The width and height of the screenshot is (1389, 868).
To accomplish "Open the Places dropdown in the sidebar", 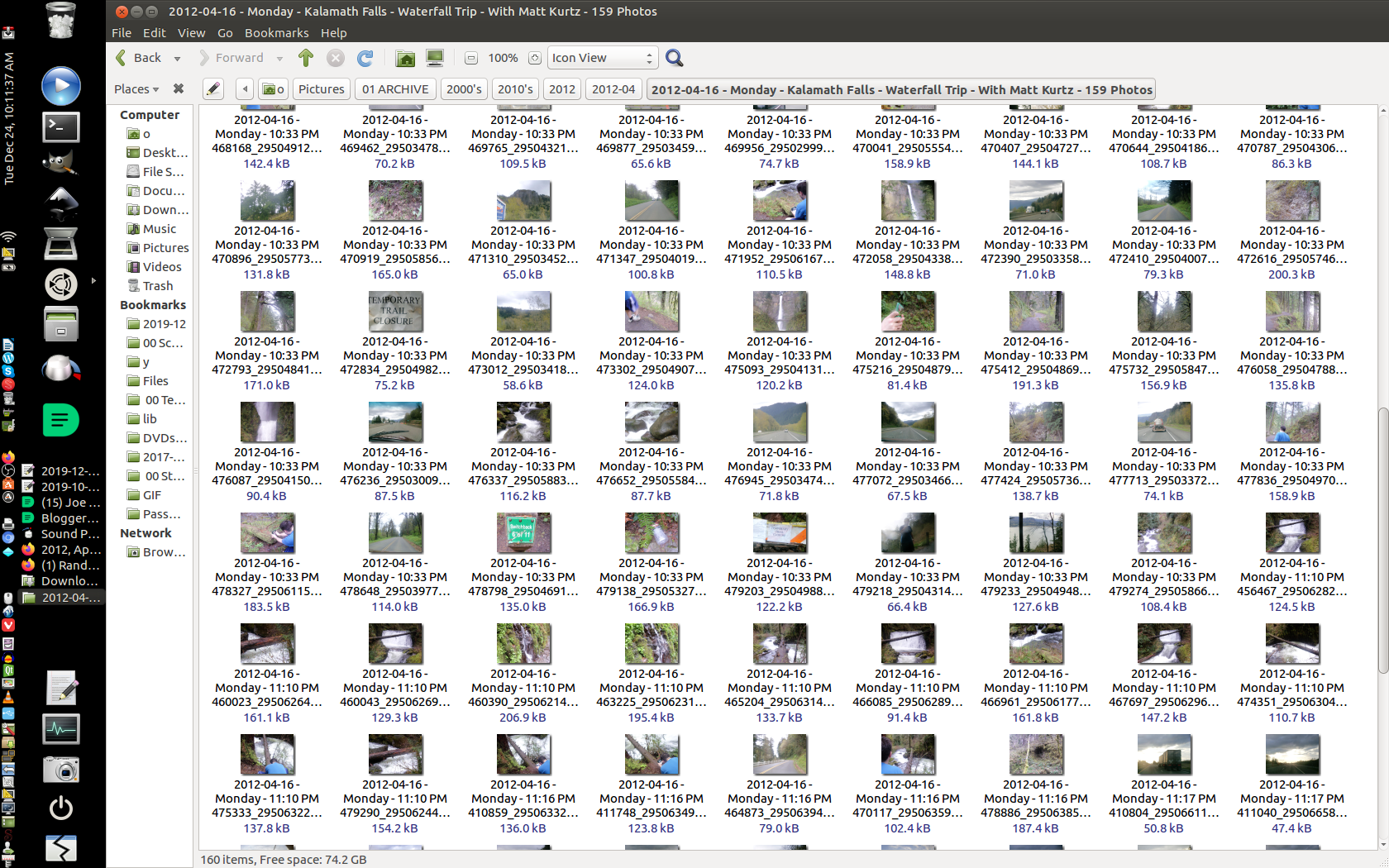I will 135,88.
